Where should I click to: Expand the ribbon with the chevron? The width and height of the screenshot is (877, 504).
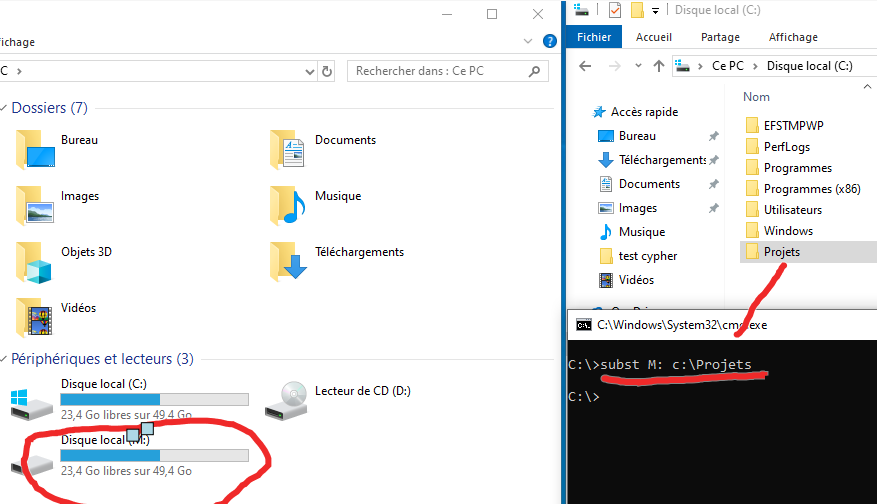[x=529, y=42]
